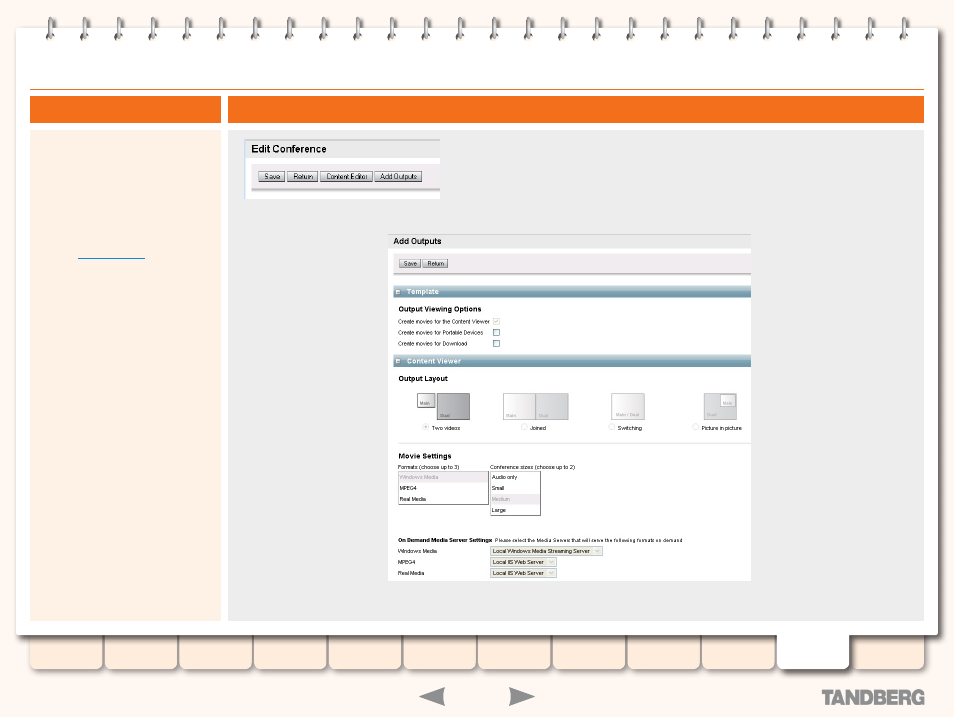Click Return in Add Outputs panel
The width and height of the screenshot is (954, 717).
tap(435, 264)
